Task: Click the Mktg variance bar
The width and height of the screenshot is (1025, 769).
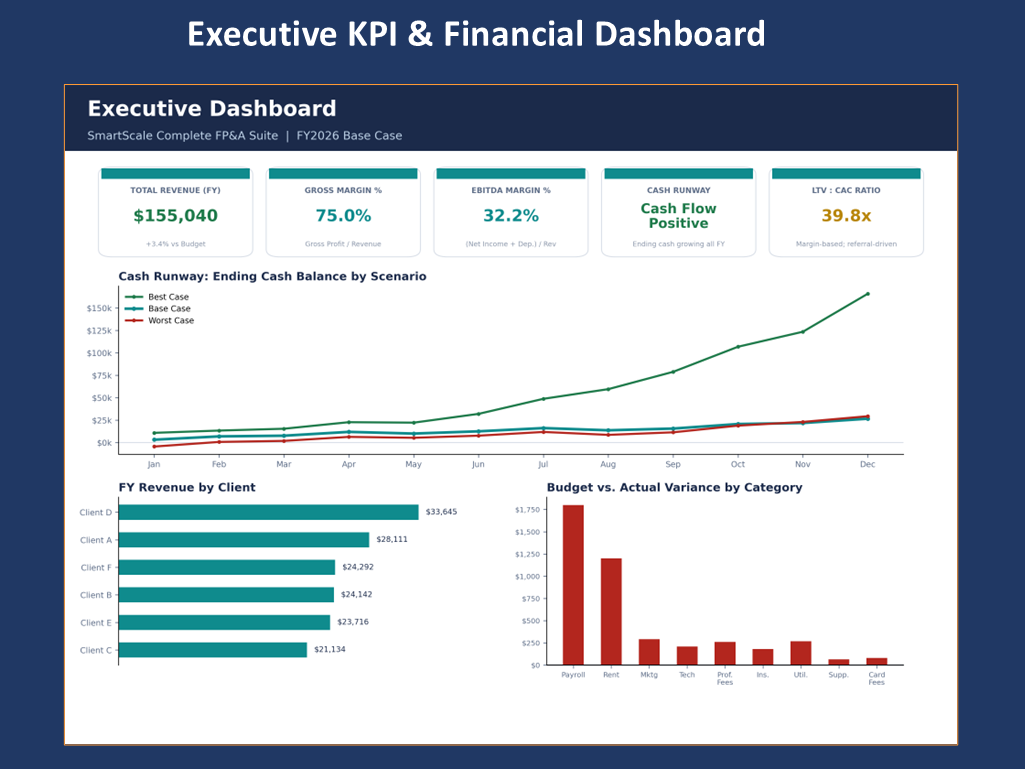Action: click(649, 652)
